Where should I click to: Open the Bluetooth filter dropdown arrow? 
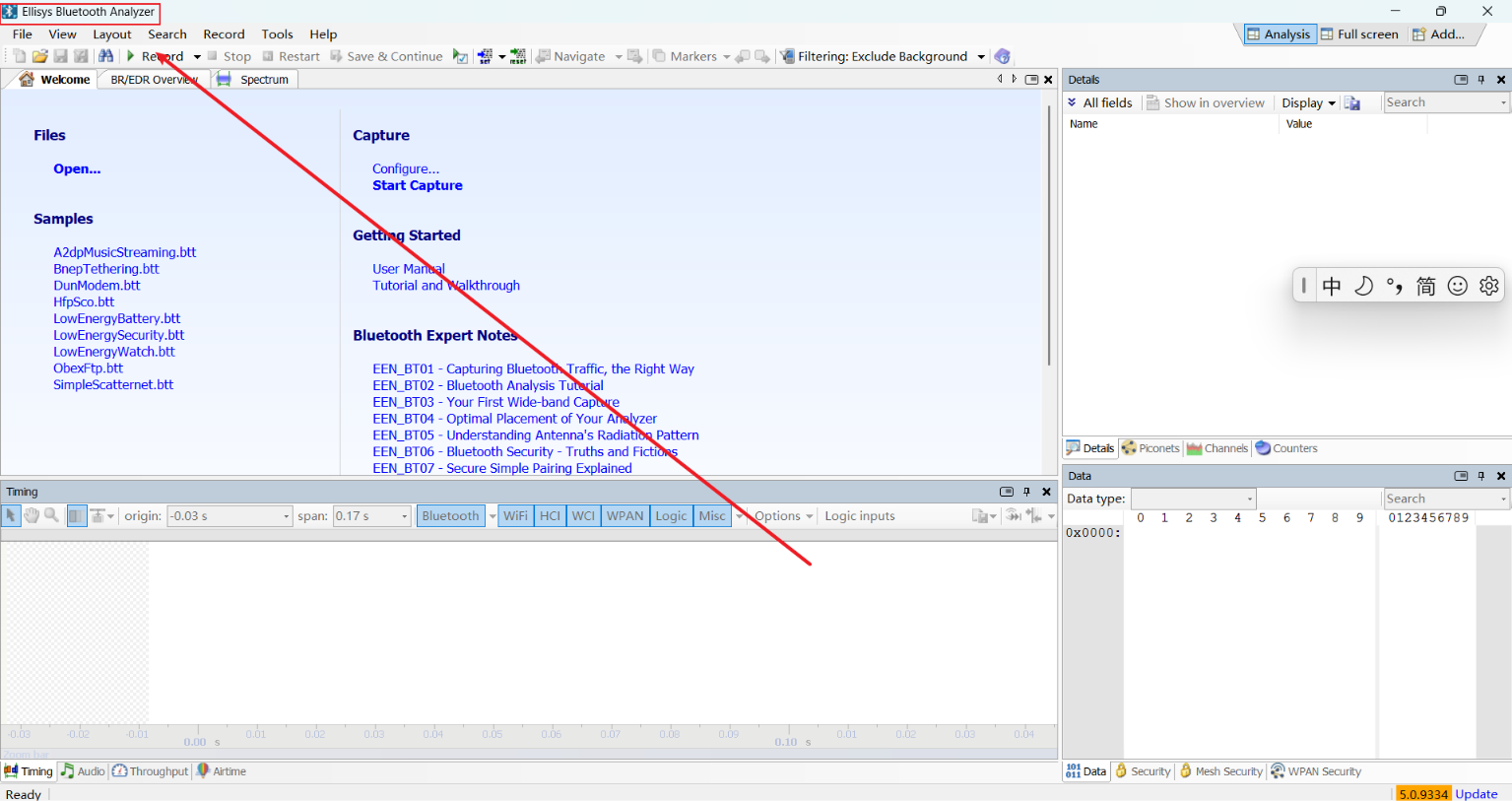click(x=493, y=516)
